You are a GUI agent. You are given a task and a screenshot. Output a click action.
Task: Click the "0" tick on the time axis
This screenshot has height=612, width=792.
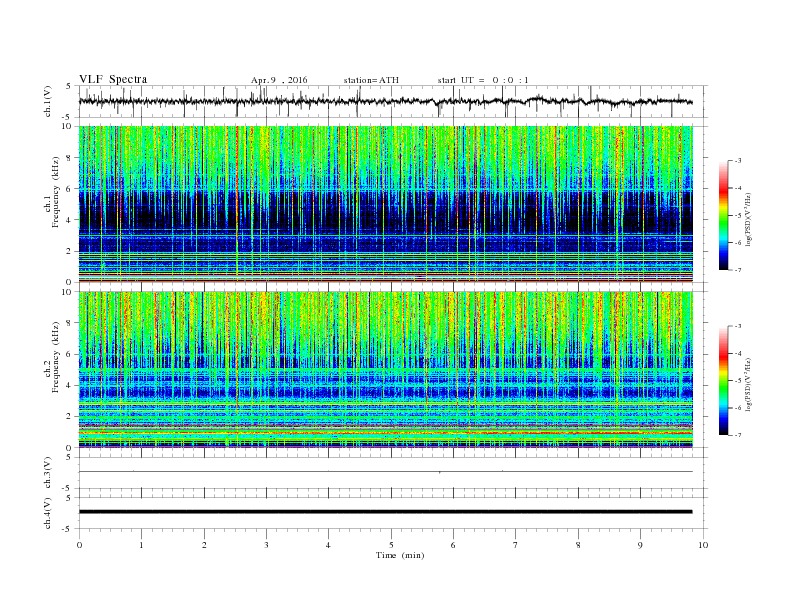pos(79,545)
